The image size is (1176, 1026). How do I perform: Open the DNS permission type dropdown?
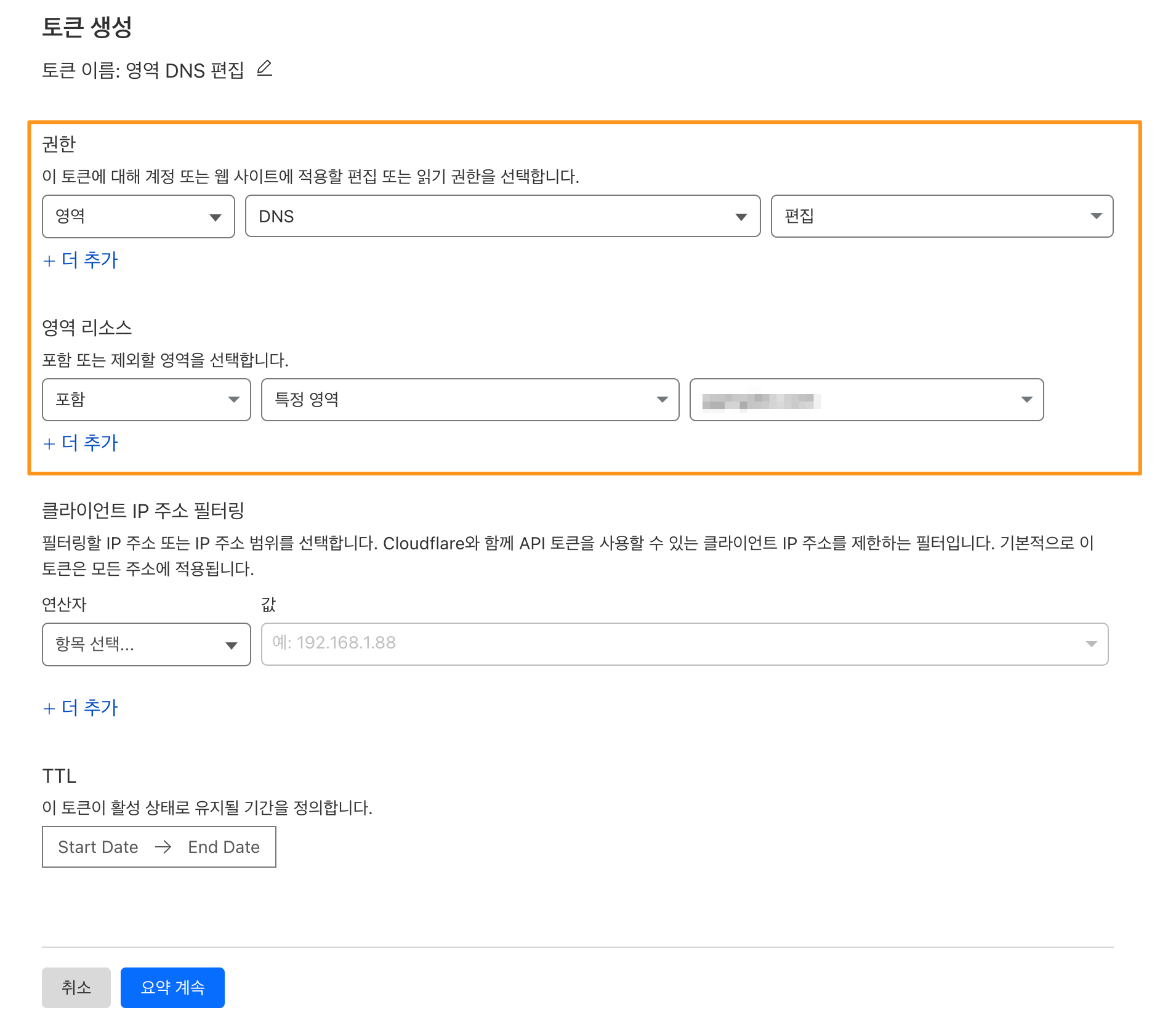coord(502,216)
